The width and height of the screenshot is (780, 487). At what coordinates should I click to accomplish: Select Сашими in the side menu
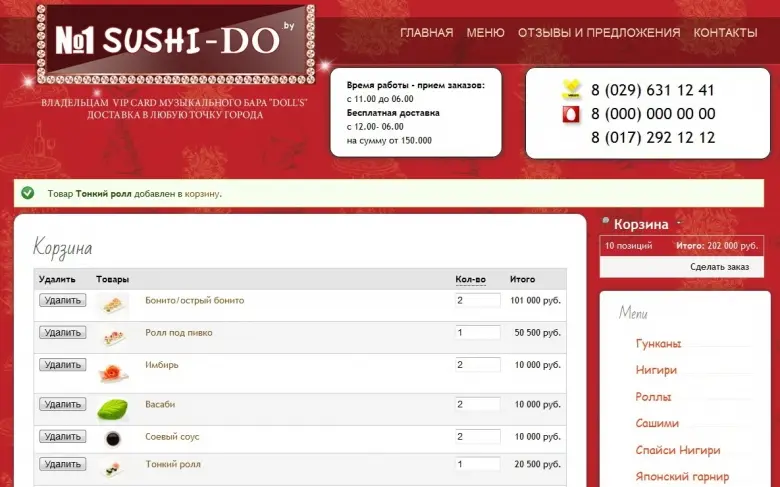pyautogui.click(x=657, y=423)
